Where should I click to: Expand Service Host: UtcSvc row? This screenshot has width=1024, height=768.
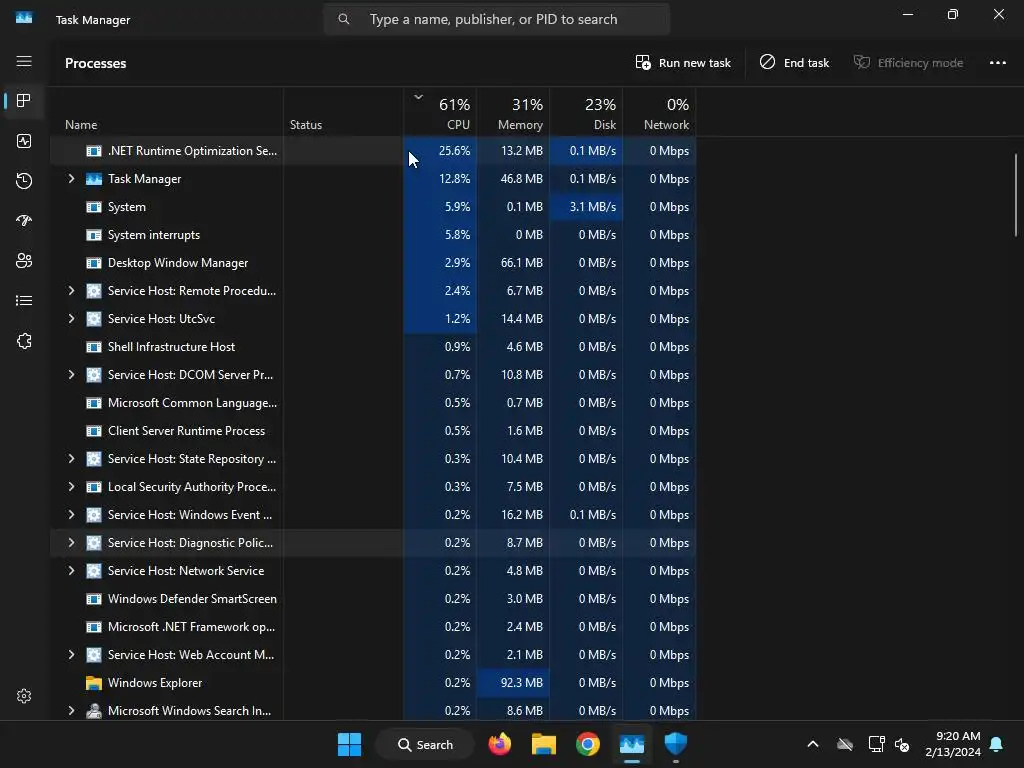(x=71, y=319)
